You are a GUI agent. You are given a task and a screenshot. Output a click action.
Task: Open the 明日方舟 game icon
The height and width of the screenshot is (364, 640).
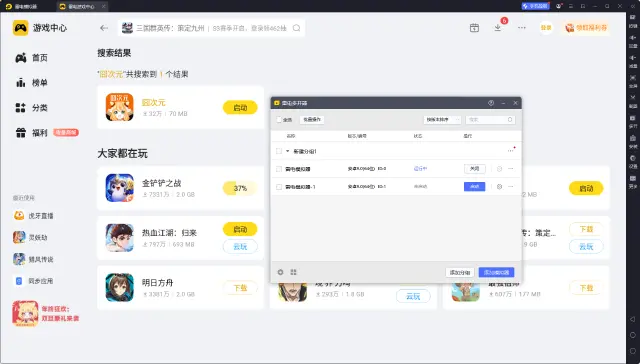(x=120, y=287)
